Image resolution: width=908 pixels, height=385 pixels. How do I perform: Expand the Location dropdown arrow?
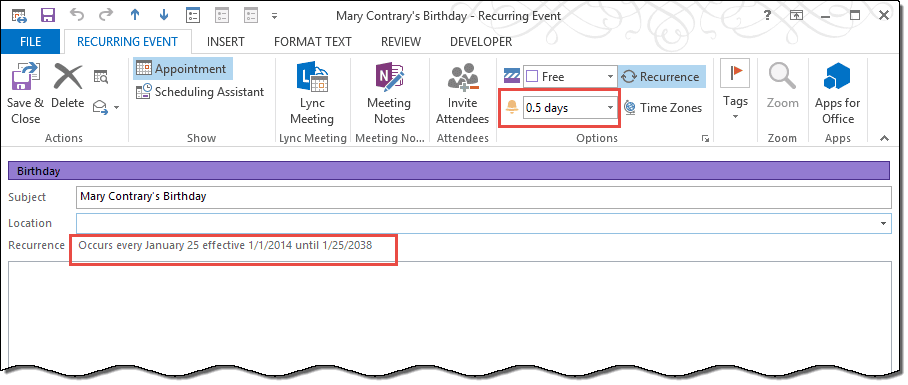(883, 223)
